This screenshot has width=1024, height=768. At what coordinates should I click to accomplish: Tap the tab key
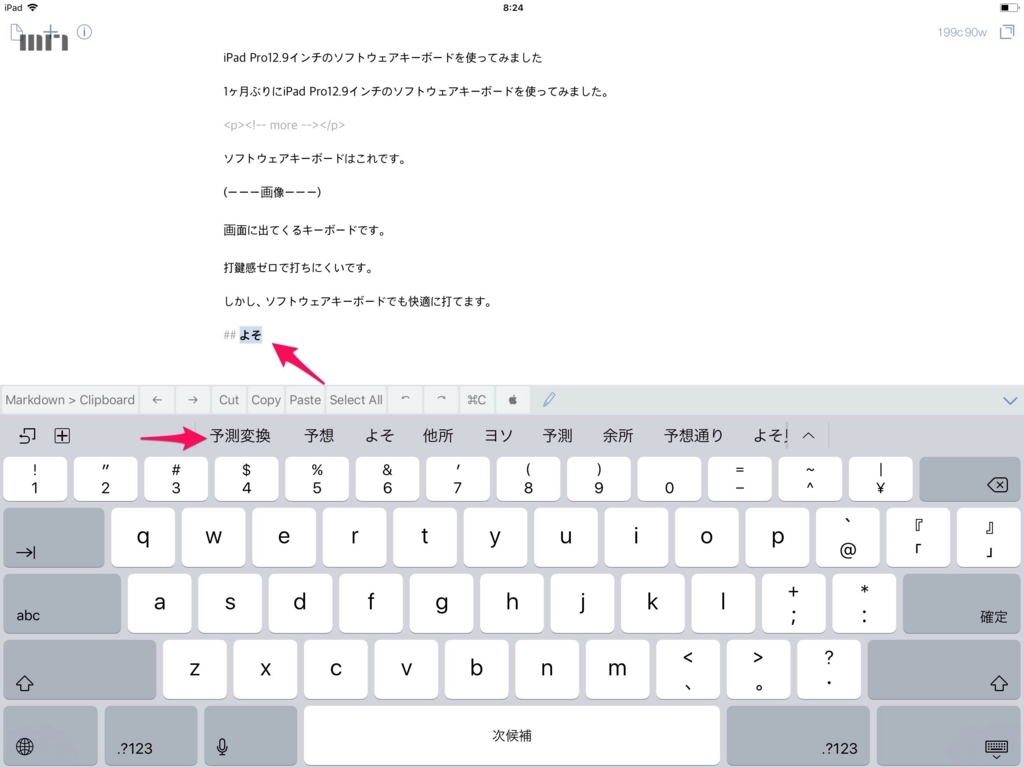(x=54, y=537)
